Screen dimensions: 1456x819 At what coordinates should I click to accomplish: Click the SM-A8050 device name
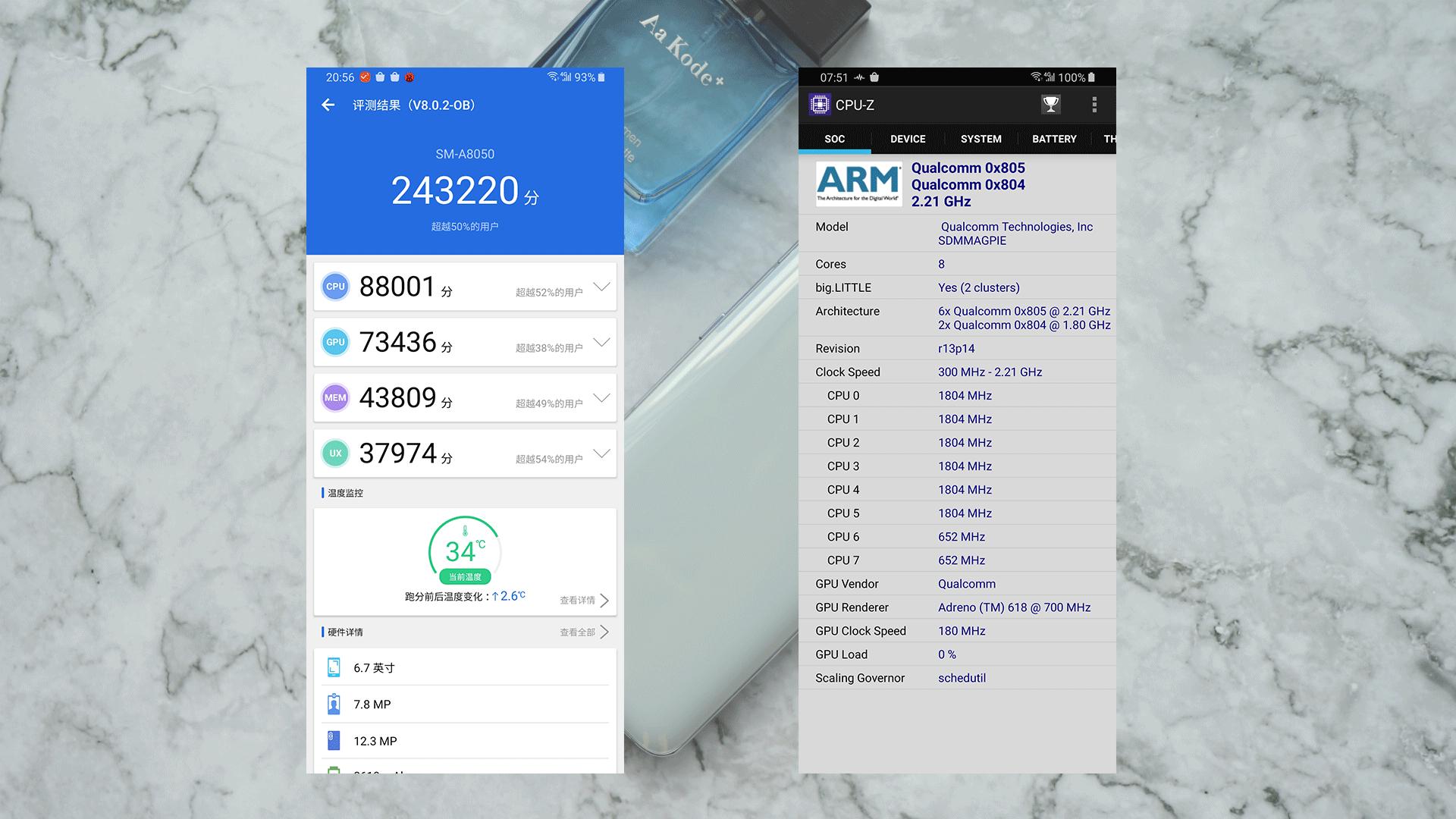click(x=465, y=154)
